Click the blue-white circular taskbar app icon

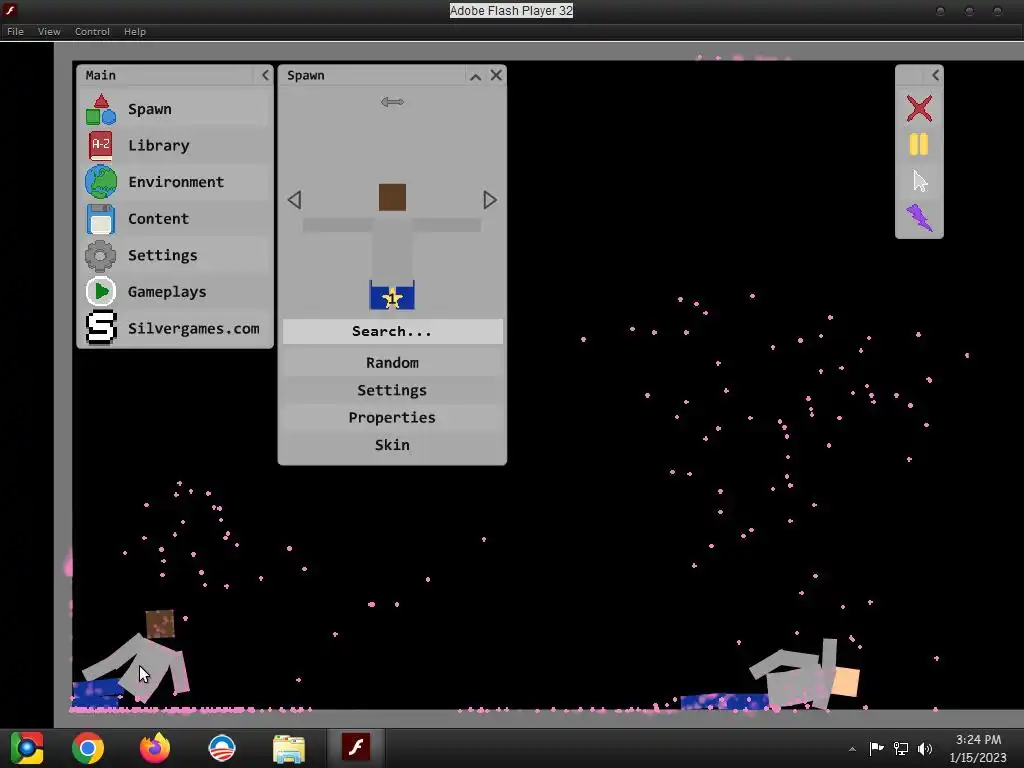(221, 748)
